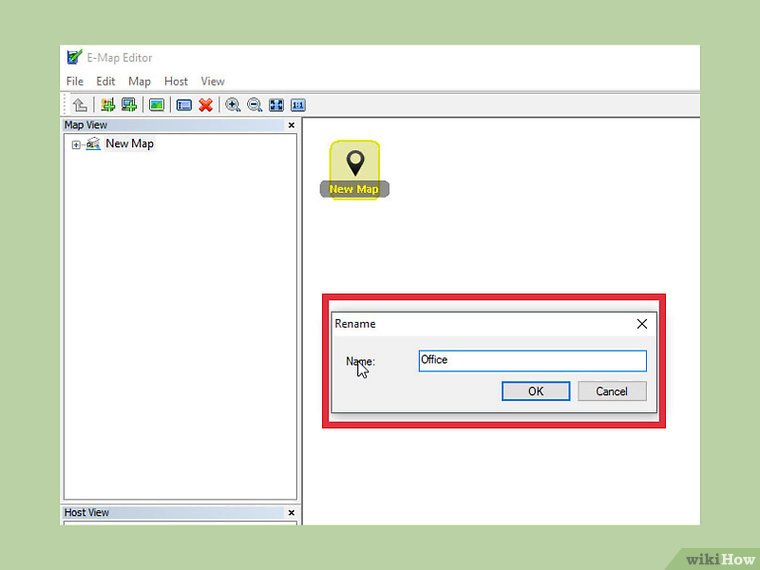Open the Host menu

176,81
